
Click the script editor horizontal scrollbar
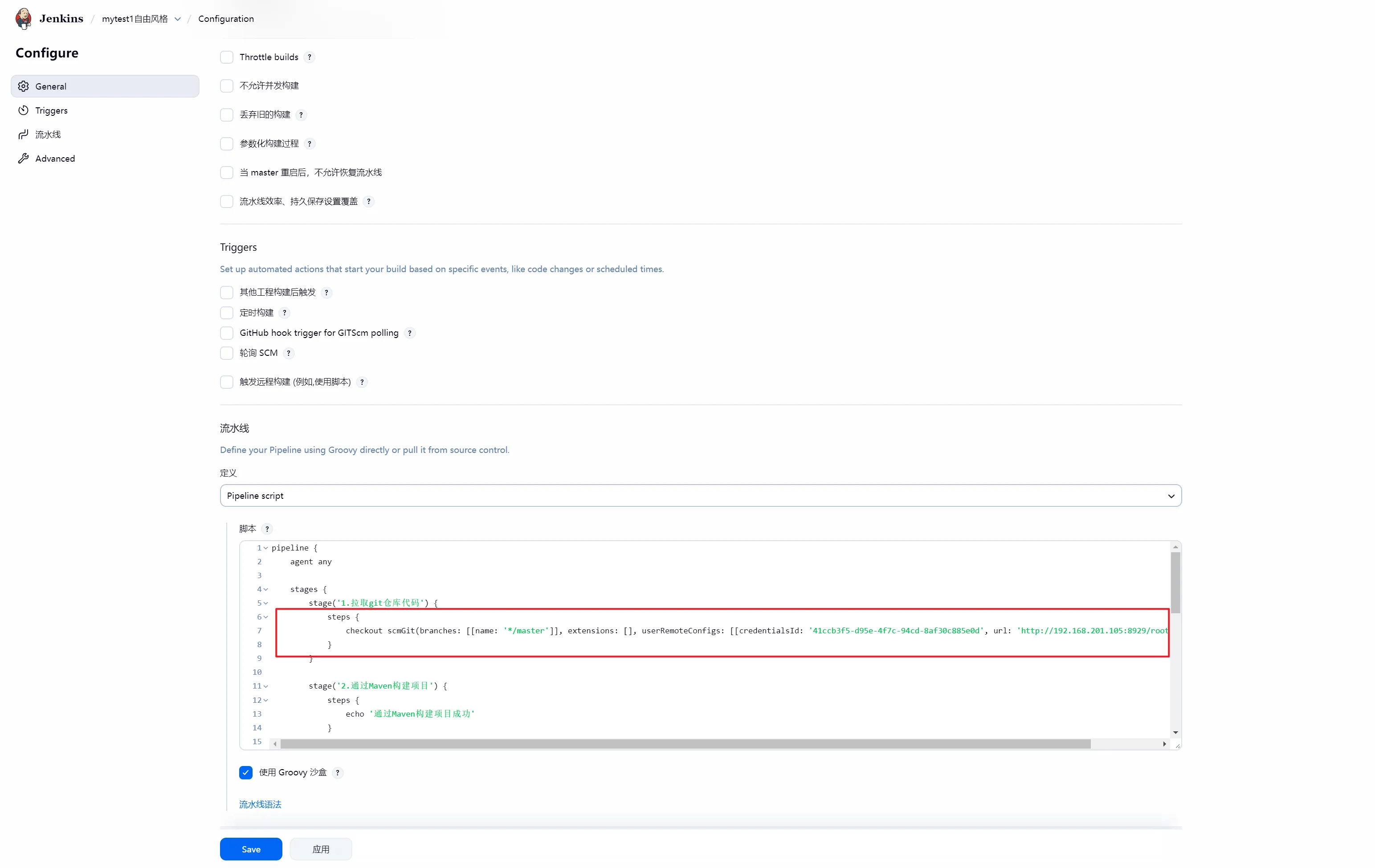point(685,744)
